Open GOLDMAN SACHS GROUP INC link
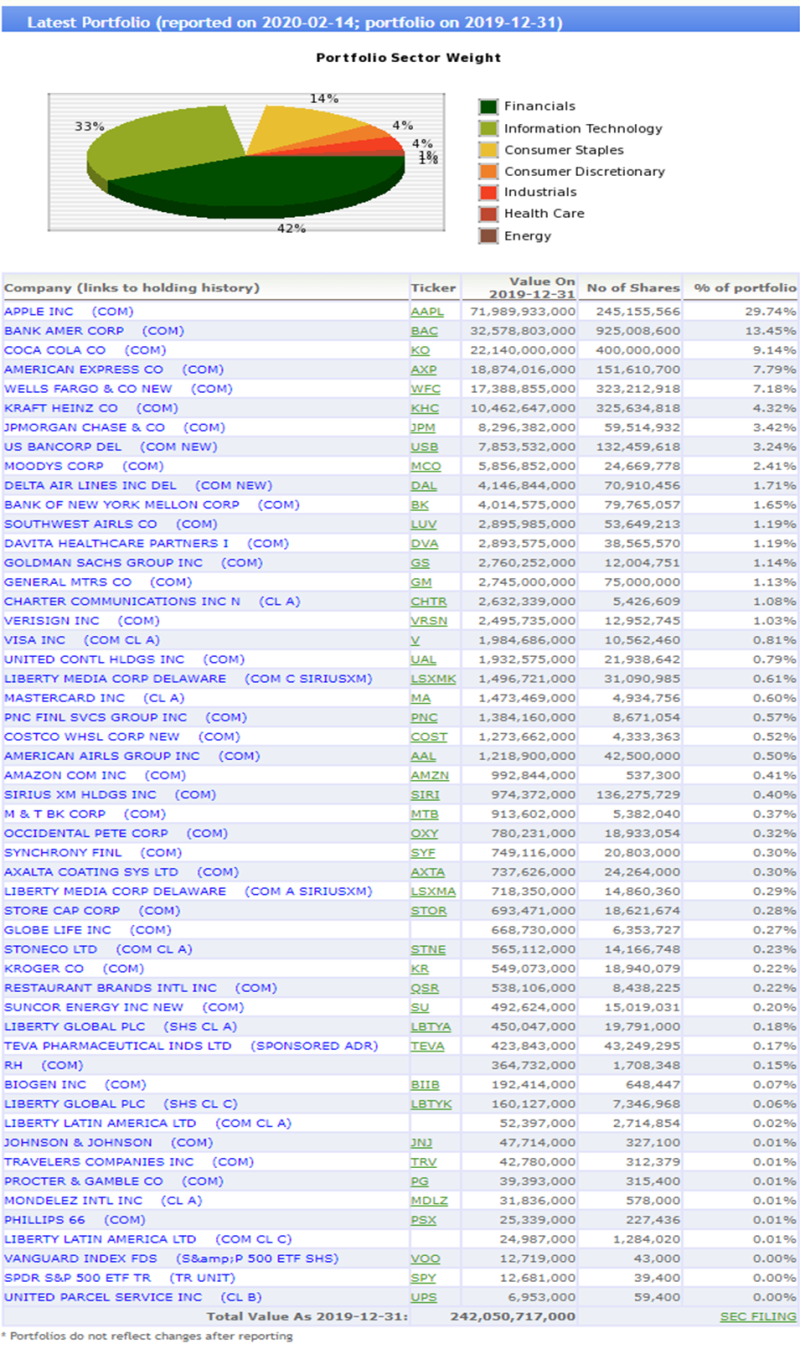Viewport: 800px width, 1349px height. click(133, 562)
